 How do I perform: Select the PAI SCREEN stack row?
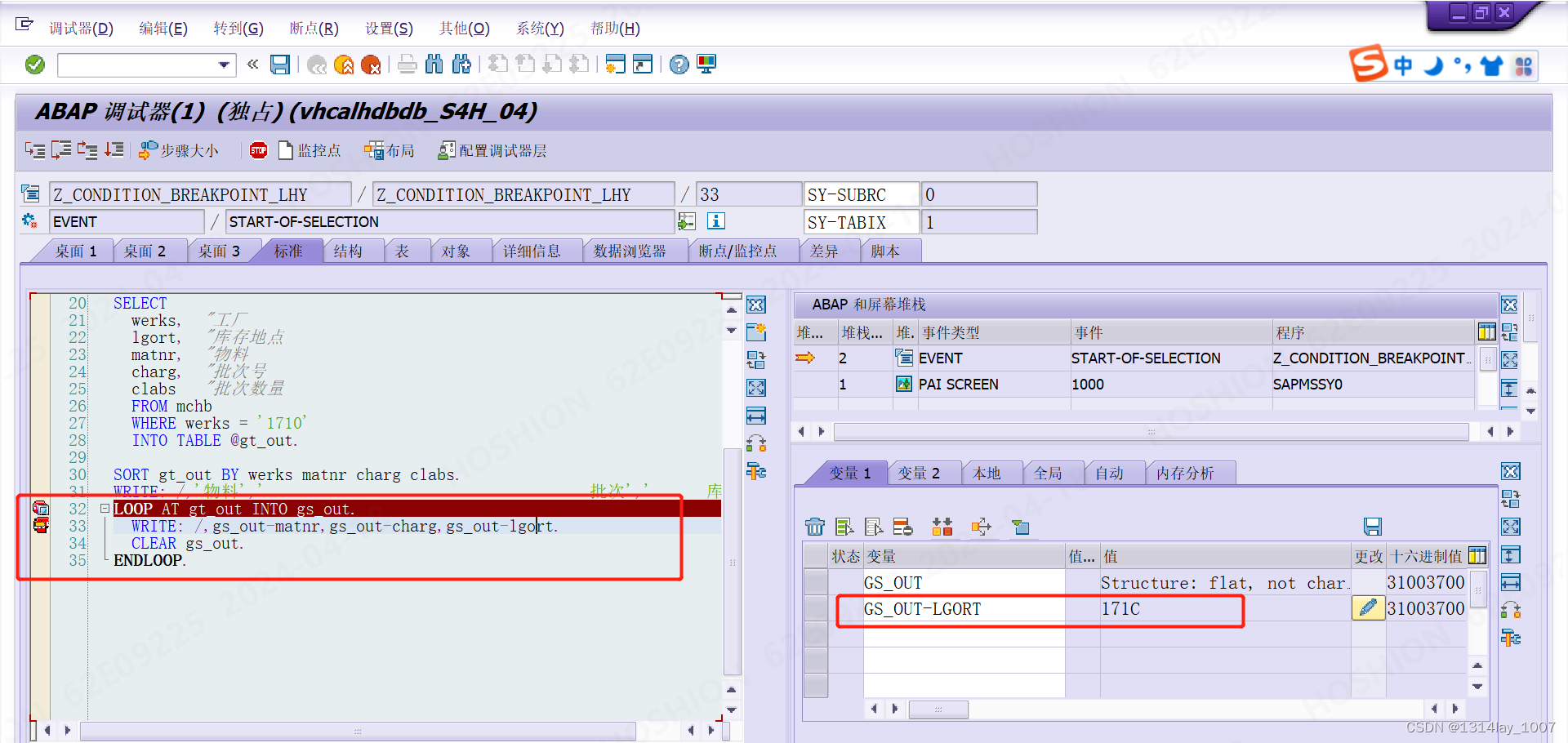point(1135,384)
